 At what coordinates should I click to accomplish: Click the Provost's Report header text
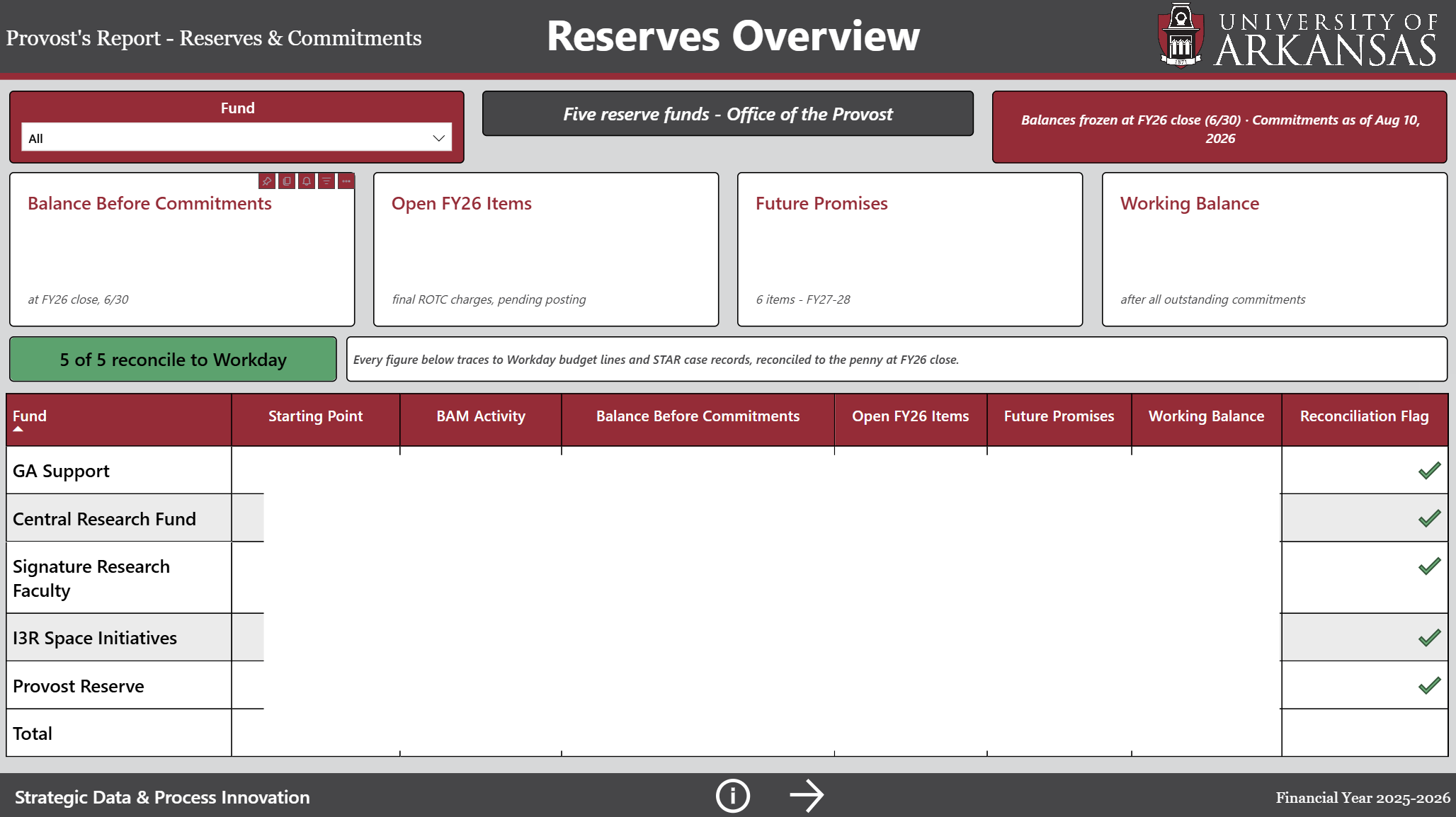[x=214, y=38]
